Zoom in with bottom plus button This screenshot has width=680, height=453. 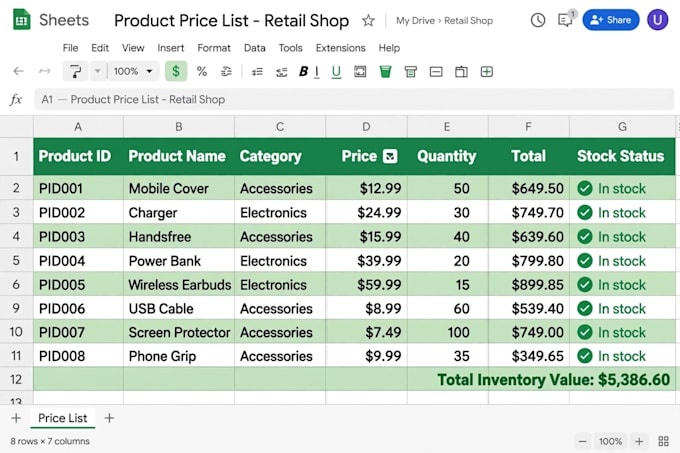[x=639, y=441]
